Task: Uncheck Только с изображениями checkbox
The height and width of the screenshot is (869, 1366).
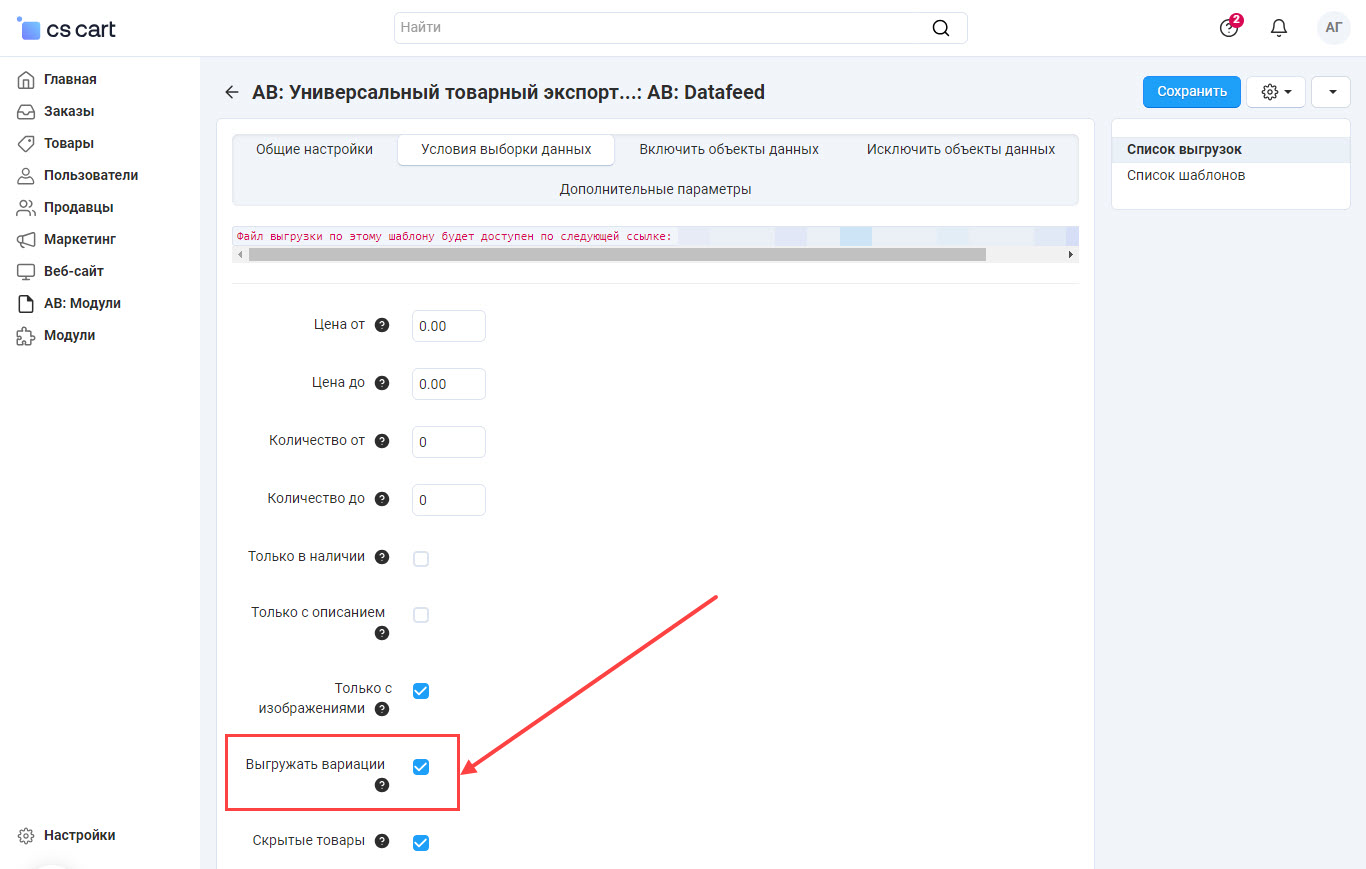Action: [x=421, y=690]
